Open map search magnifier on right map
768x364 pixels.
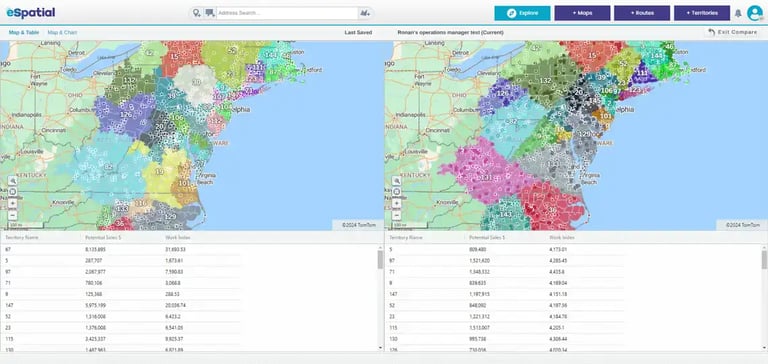click(x=397, y=181)
